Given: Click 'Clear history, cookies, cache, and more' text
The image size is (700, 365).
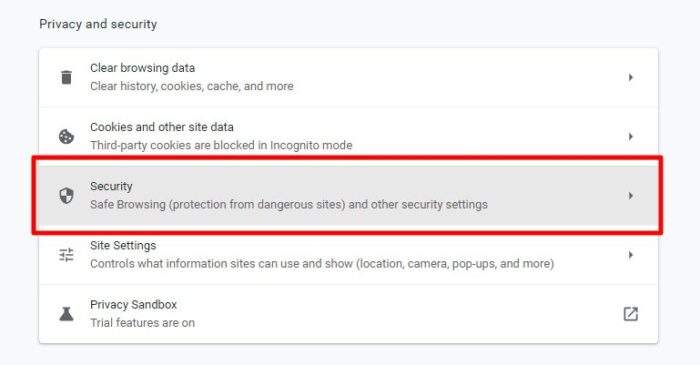Looking at the screenshot, I should (x=192, y=86).
